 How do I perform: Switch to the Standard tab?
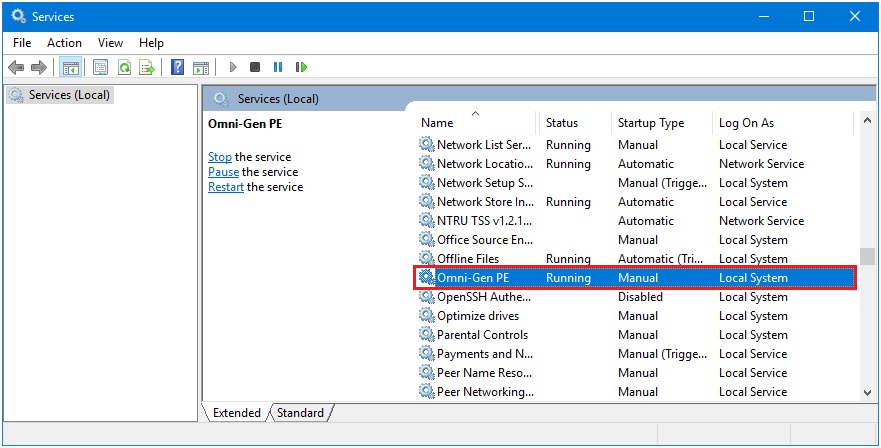pos(301,413)
